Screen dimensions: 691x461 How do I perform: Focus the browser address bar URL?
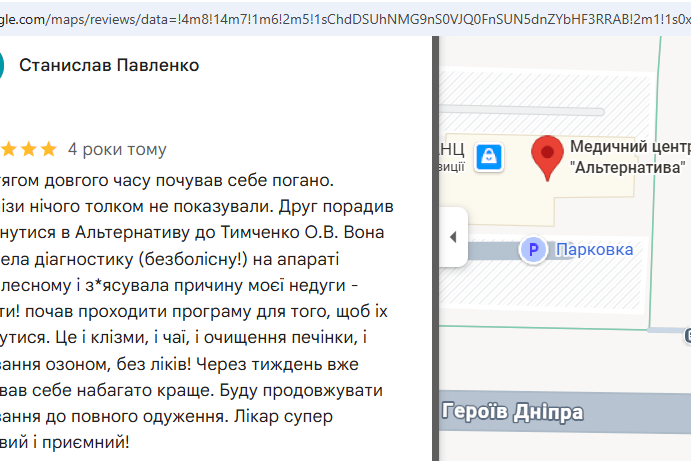tap(346, 19)
